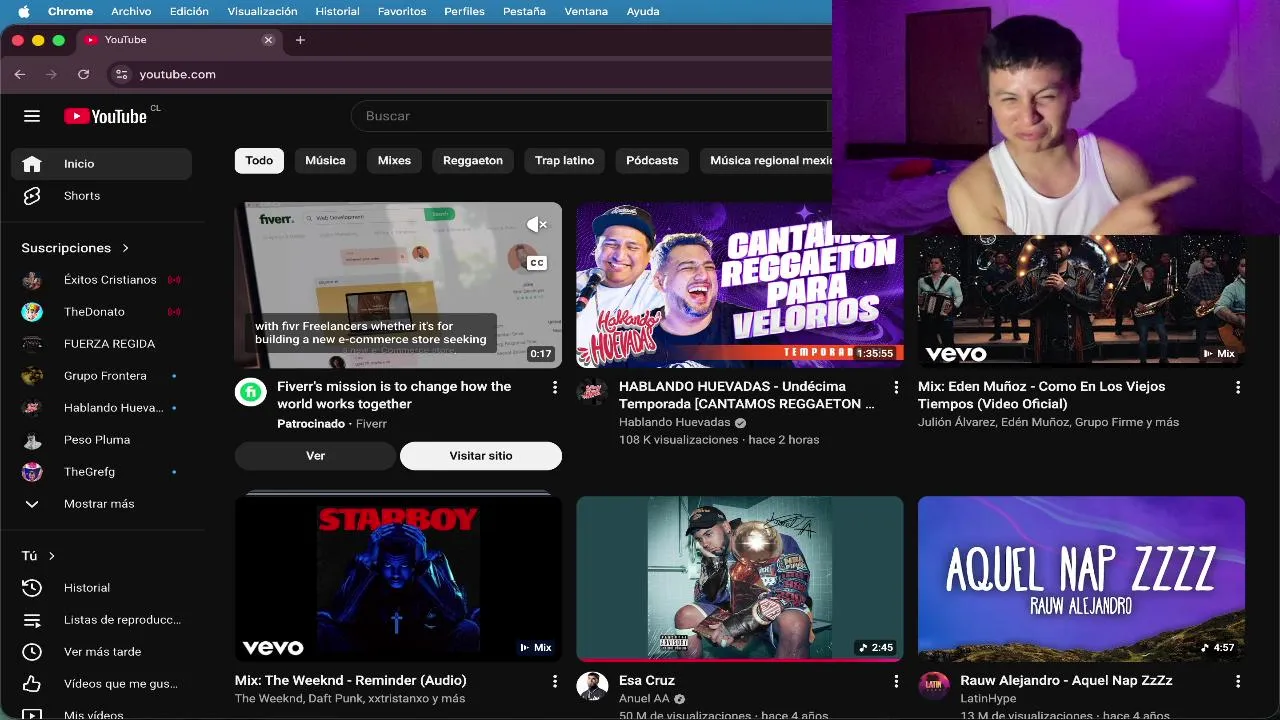The height and width of the screenshot is (720, 1280).
Task: Open Fiverr channel avatar under the ad
Action: pyautogui.click(x=251, y=392)
